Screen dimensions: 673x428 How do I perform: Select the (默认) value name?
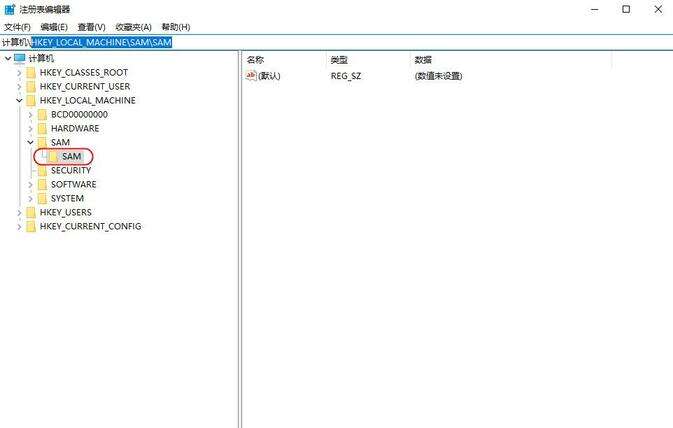click(x=269, y=76)
